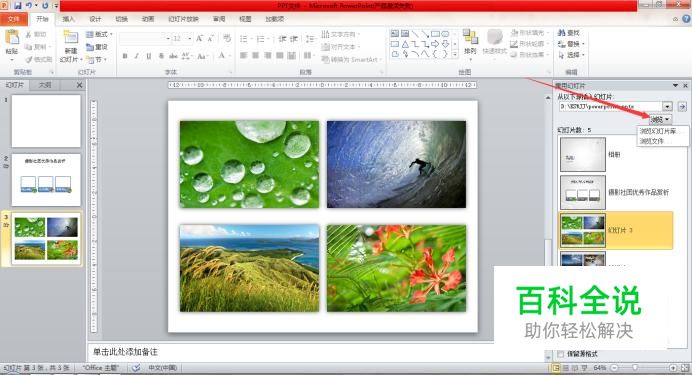Switch to Design (设计) tab
This screenshot has width=692, height=375.
pyautogui.click(x=95, y=19)
